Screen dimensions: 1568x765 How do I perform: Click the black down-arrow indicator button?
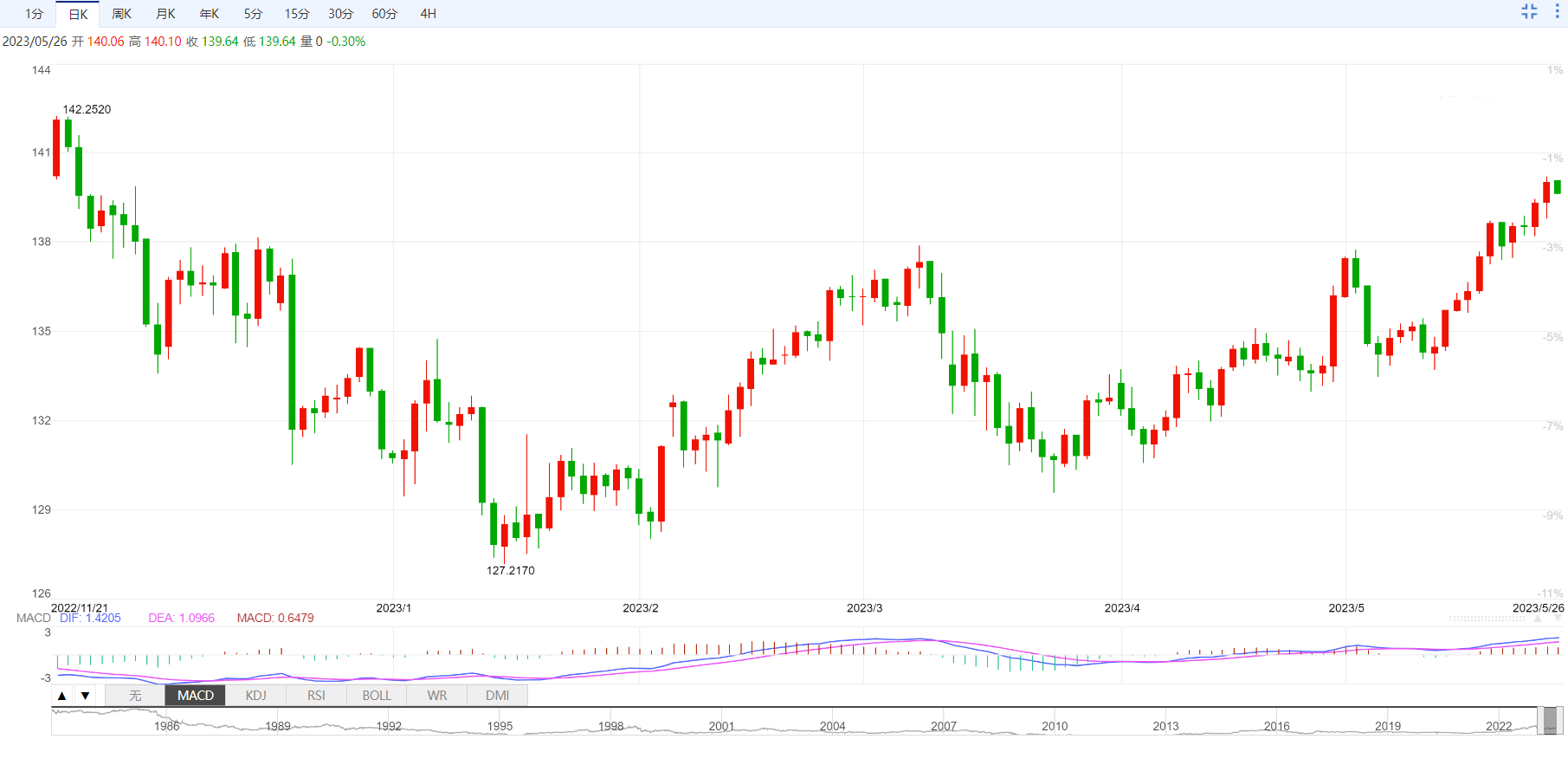(85, 696)
